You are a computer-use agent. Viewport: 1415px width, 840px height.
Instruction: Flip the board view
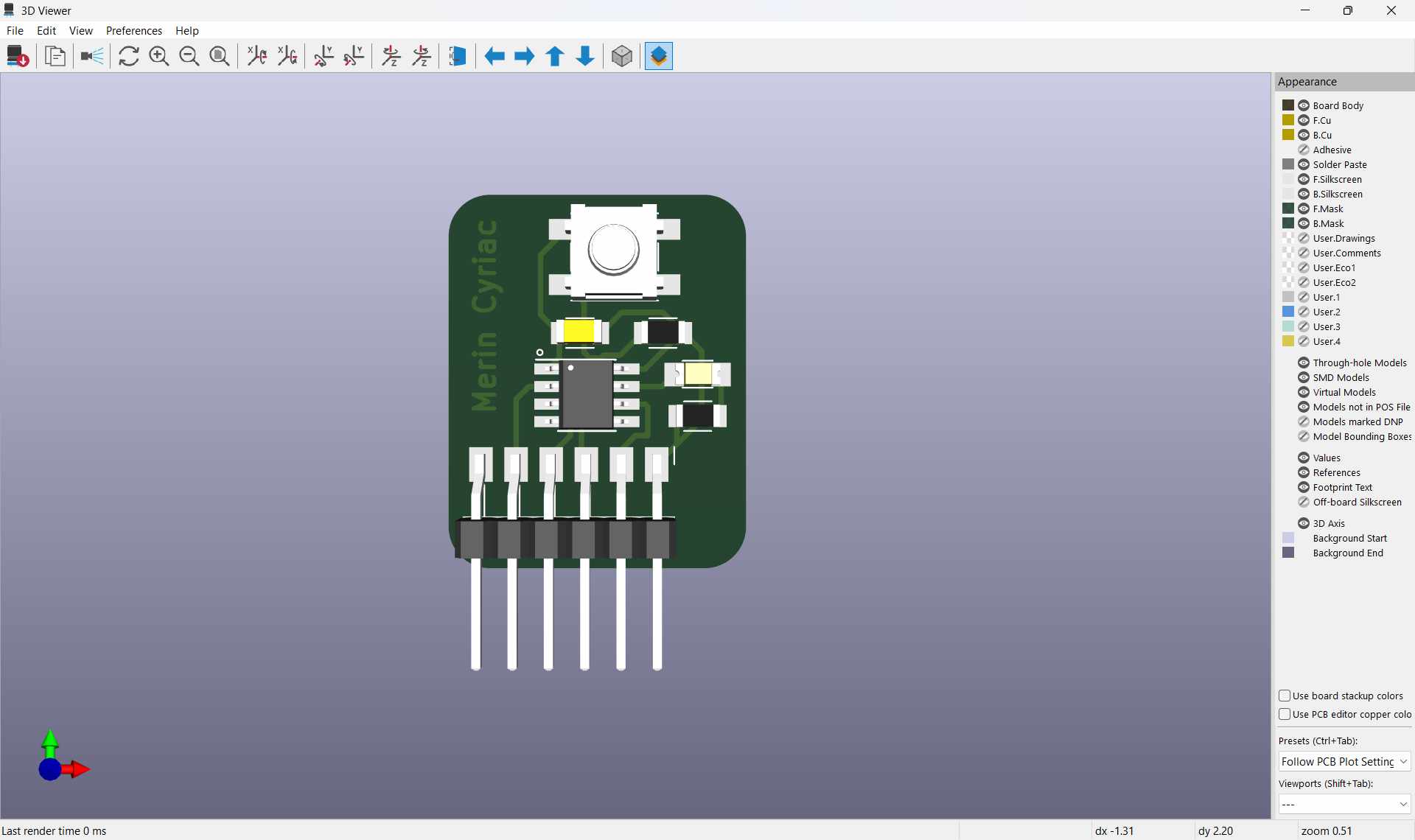(457, 56)
